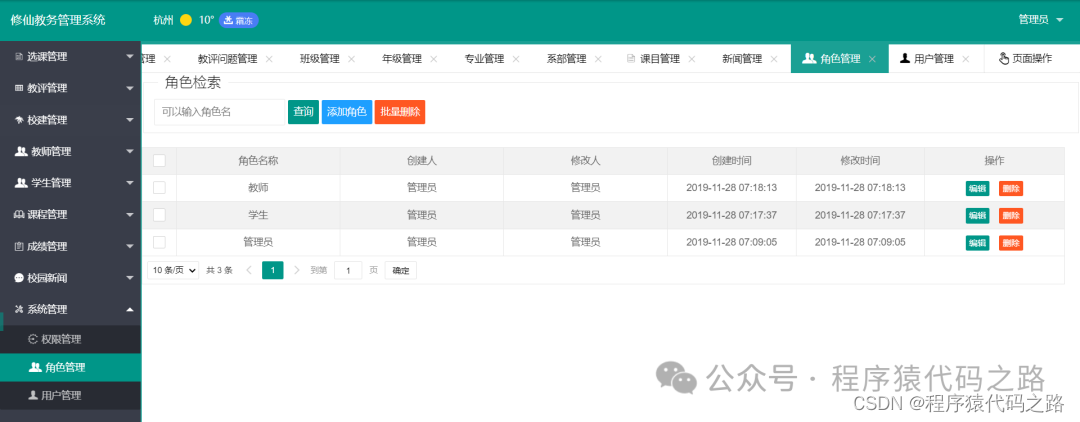The image size is (1080, 422).
Task: Click the 校建管理 sidebar icon
Action: pos(19,120)
